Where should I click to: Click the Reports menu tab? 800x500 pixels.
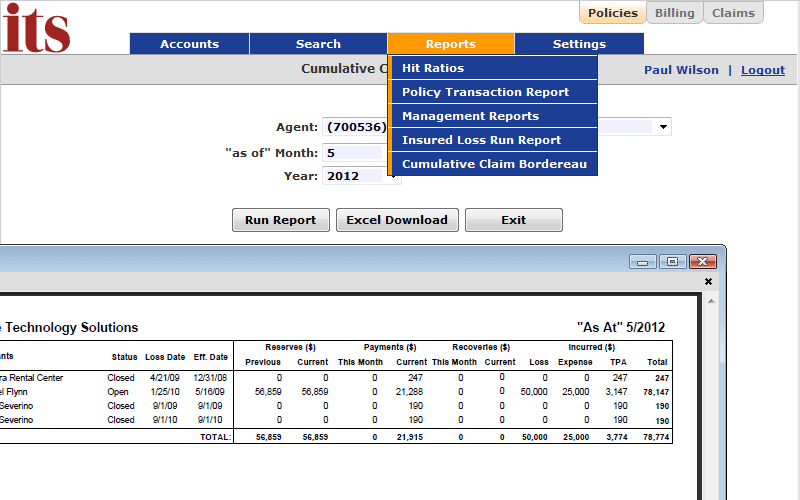point(451,44)
